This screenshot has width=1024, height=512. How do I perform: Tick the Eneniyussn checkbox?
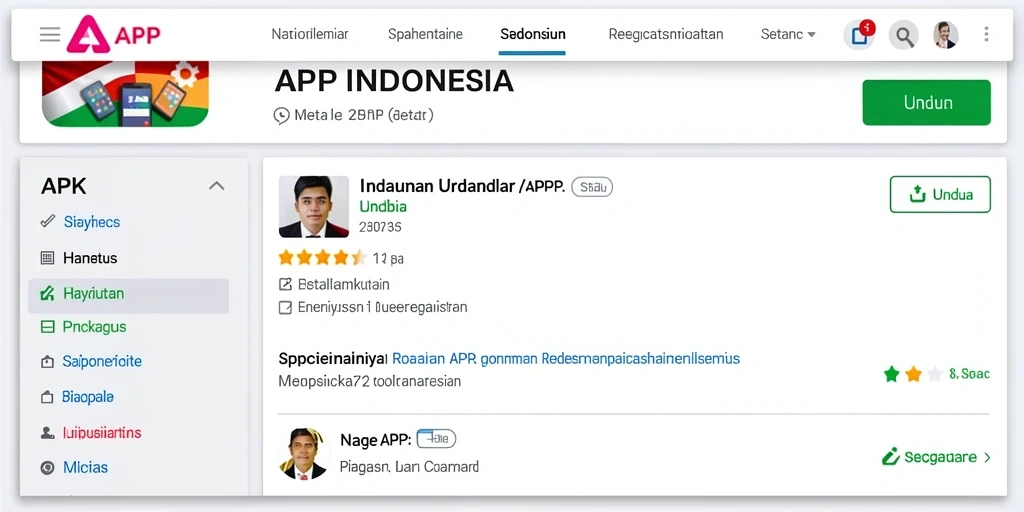click(285, 307)
